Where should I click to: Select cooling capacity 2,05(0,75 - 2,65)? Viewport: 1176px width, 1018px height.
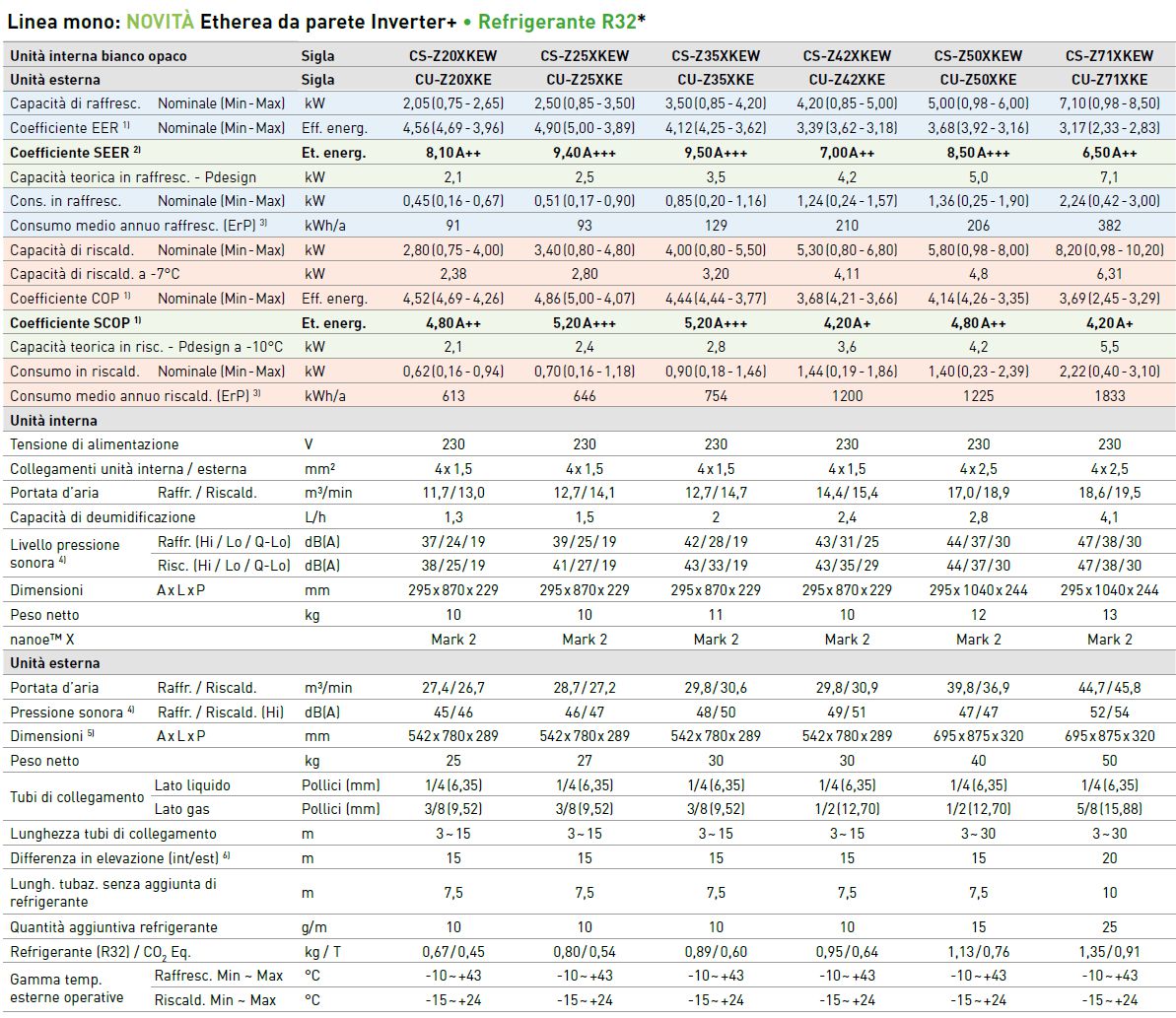[453, 104]
